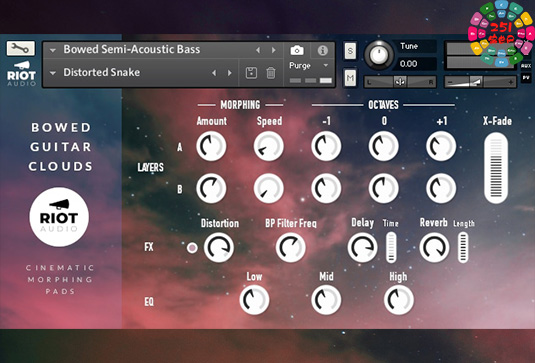Click the Distorted Snake snapshot name
This screenshot has width=535, height=363.
[102, 72]
